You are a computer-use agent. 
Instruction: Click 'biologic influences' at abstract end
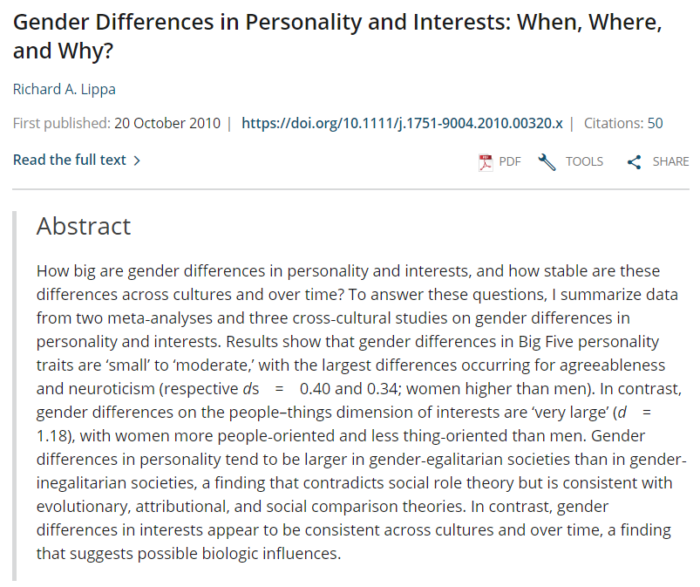(x=271, y=554)
